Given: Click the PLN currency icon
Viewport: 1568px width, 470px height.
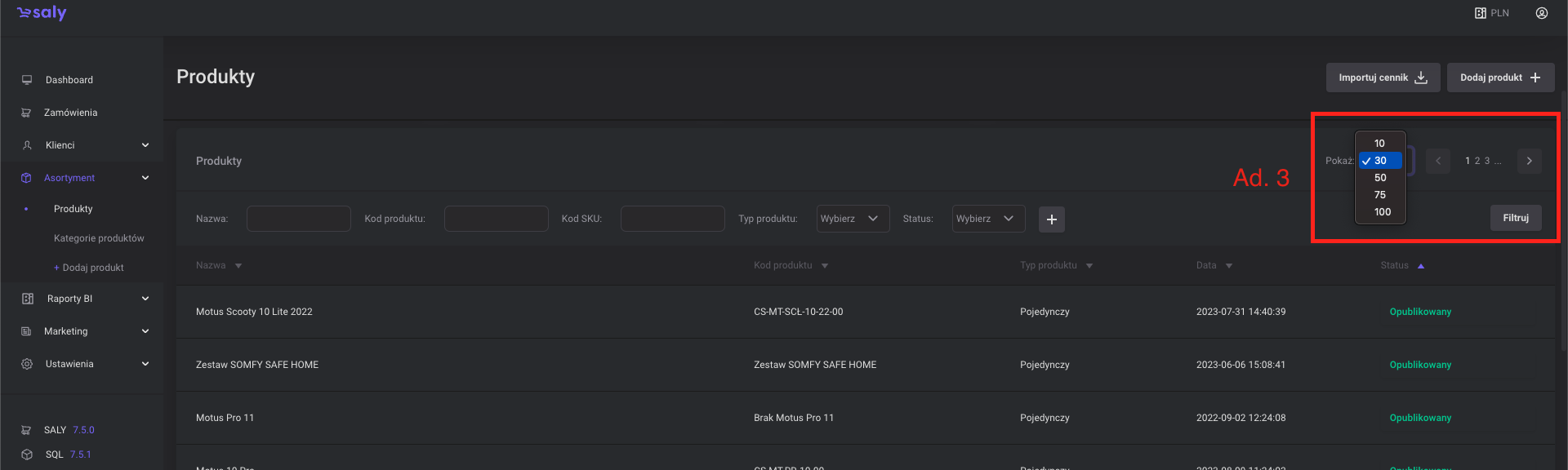Looking at the screenshot, I should (1480, 13).
